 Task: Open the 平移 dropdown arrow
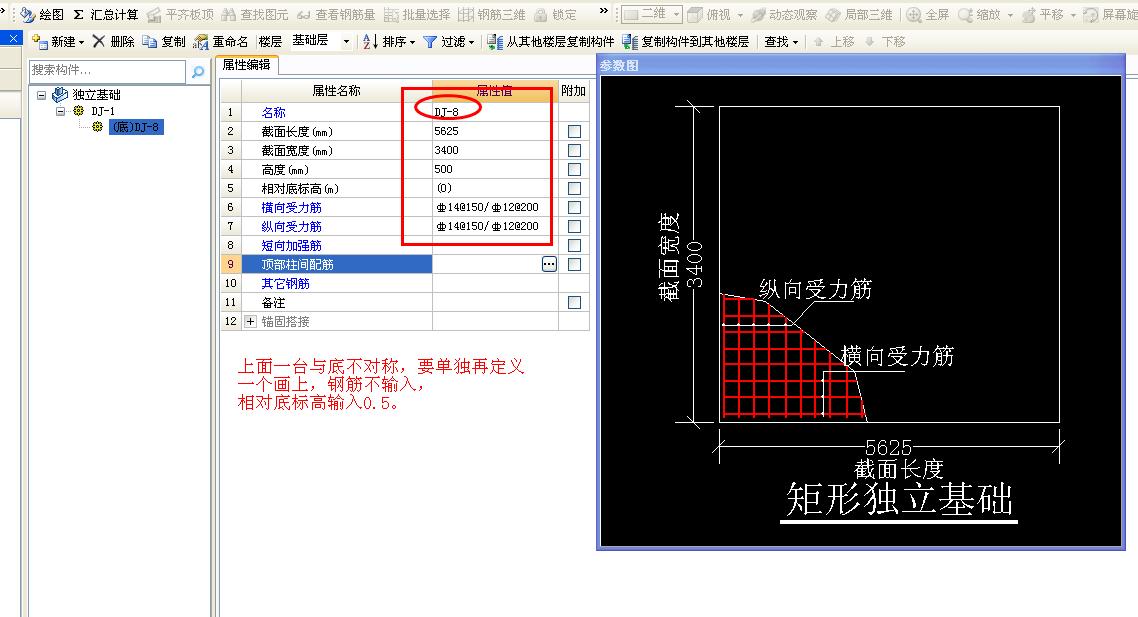(x=1073, y=15)
